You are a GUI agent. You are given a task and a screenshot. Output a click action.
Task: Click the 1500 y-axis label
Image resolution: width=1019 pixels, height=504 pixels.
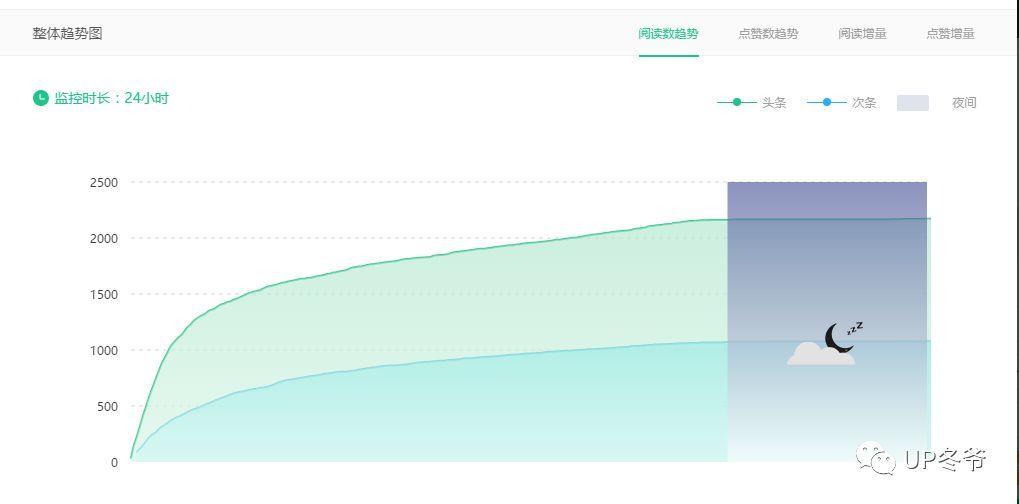104,294
